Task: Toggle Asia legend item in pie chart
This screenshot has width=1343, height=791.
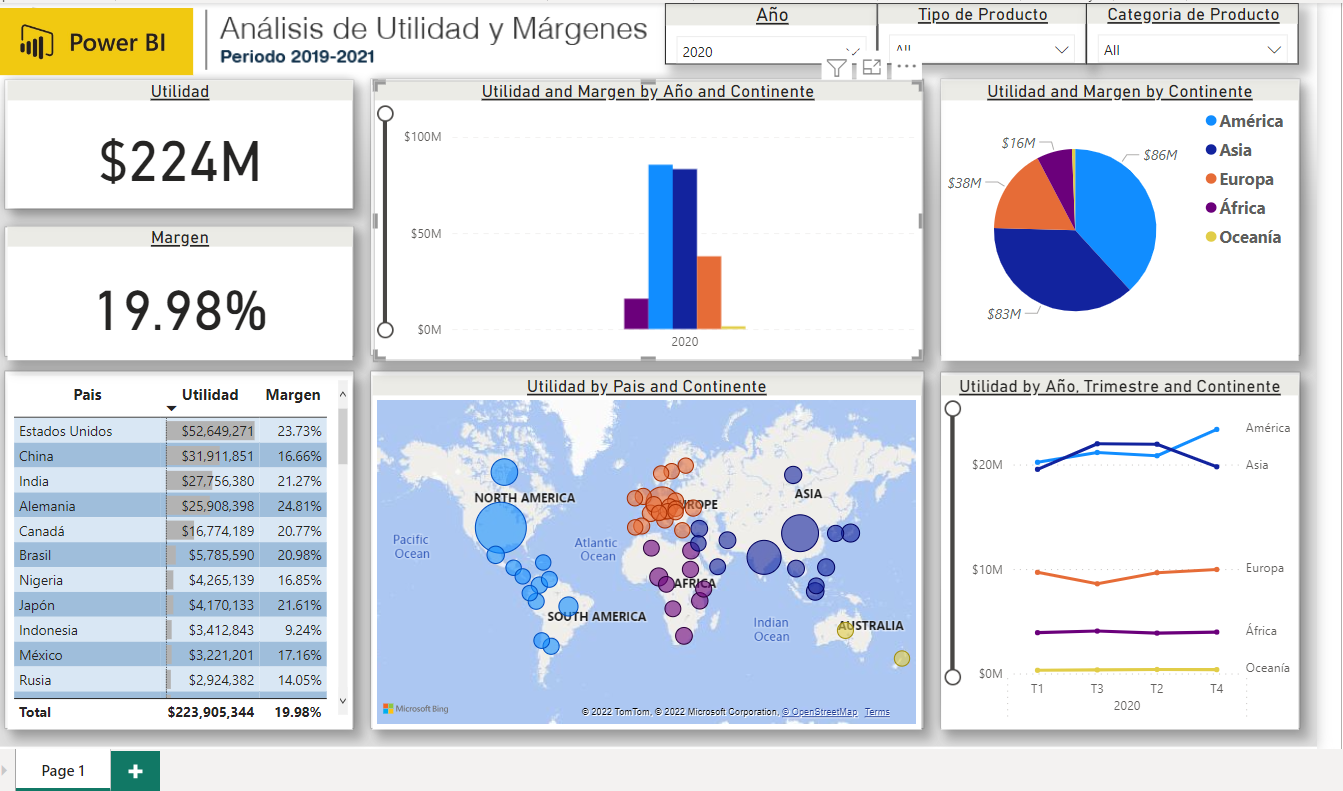Action: (1235, 150)
